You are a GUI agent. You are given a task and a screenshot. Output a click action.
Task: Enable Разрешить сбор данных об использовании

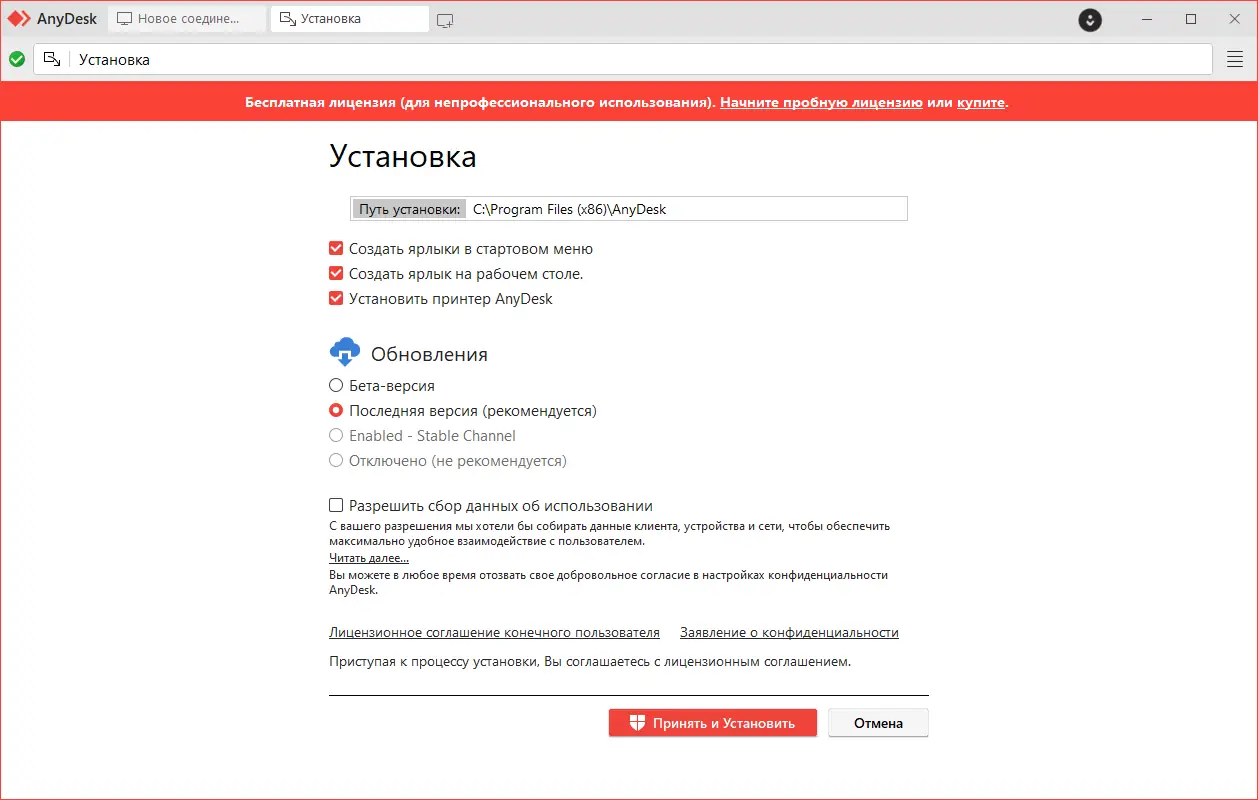coord(335,505)
